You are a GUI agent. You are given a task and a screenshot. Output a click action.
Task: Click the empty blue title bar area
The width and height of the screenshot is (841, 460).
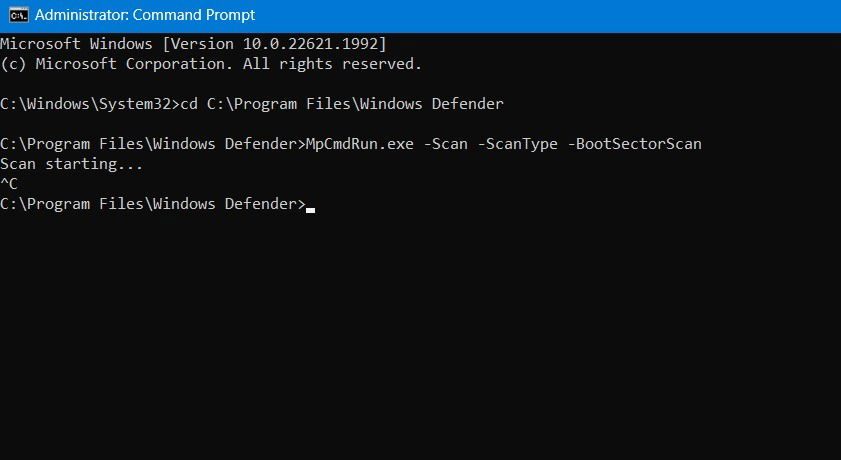[x=547, y=15]
